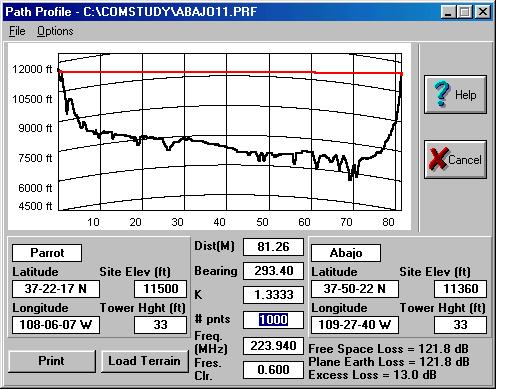Open the Options menu
This screenshot has height=389, width=512.
point(55,31)
